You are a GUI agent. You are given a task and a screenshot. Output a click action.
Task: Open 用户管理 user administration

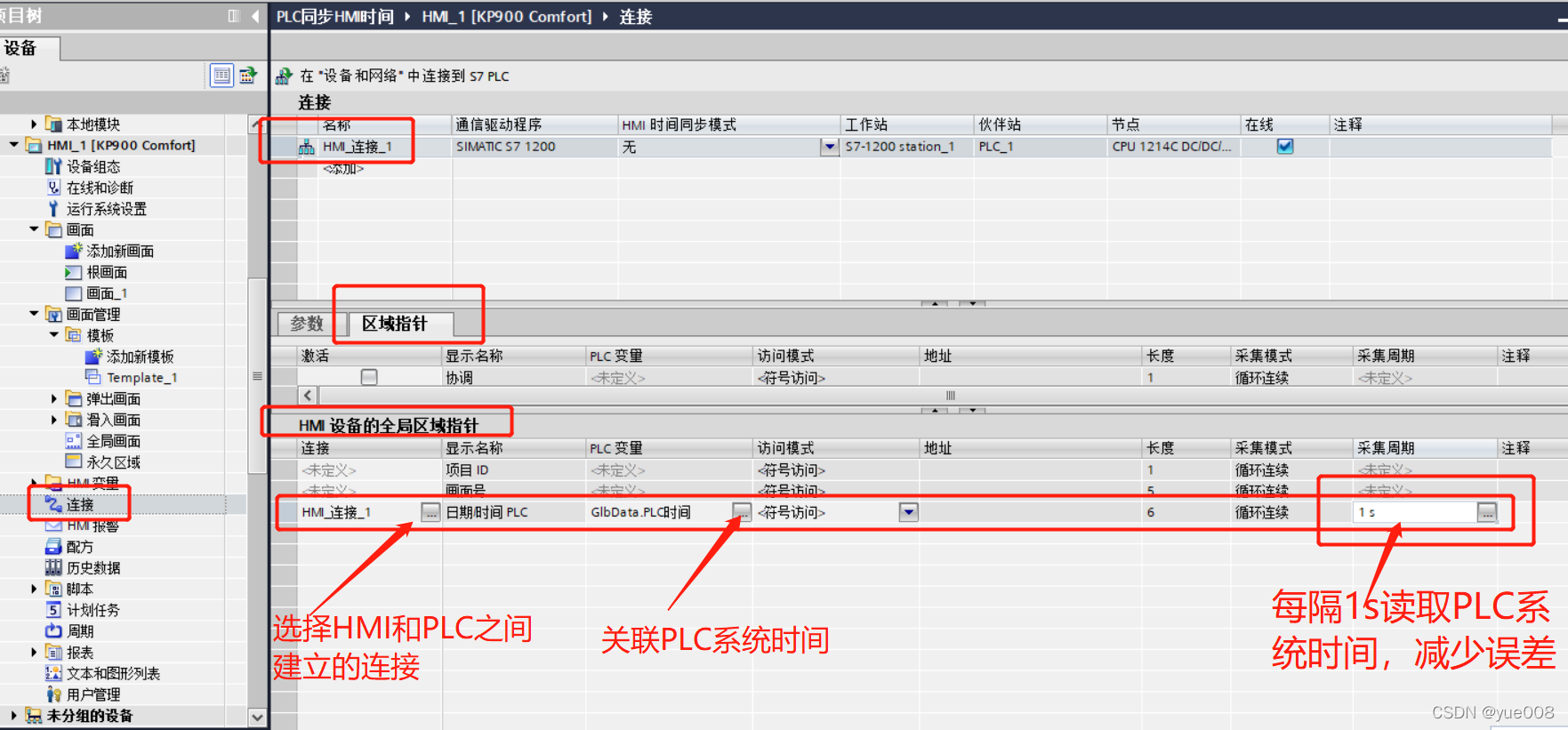coord(92,694)
